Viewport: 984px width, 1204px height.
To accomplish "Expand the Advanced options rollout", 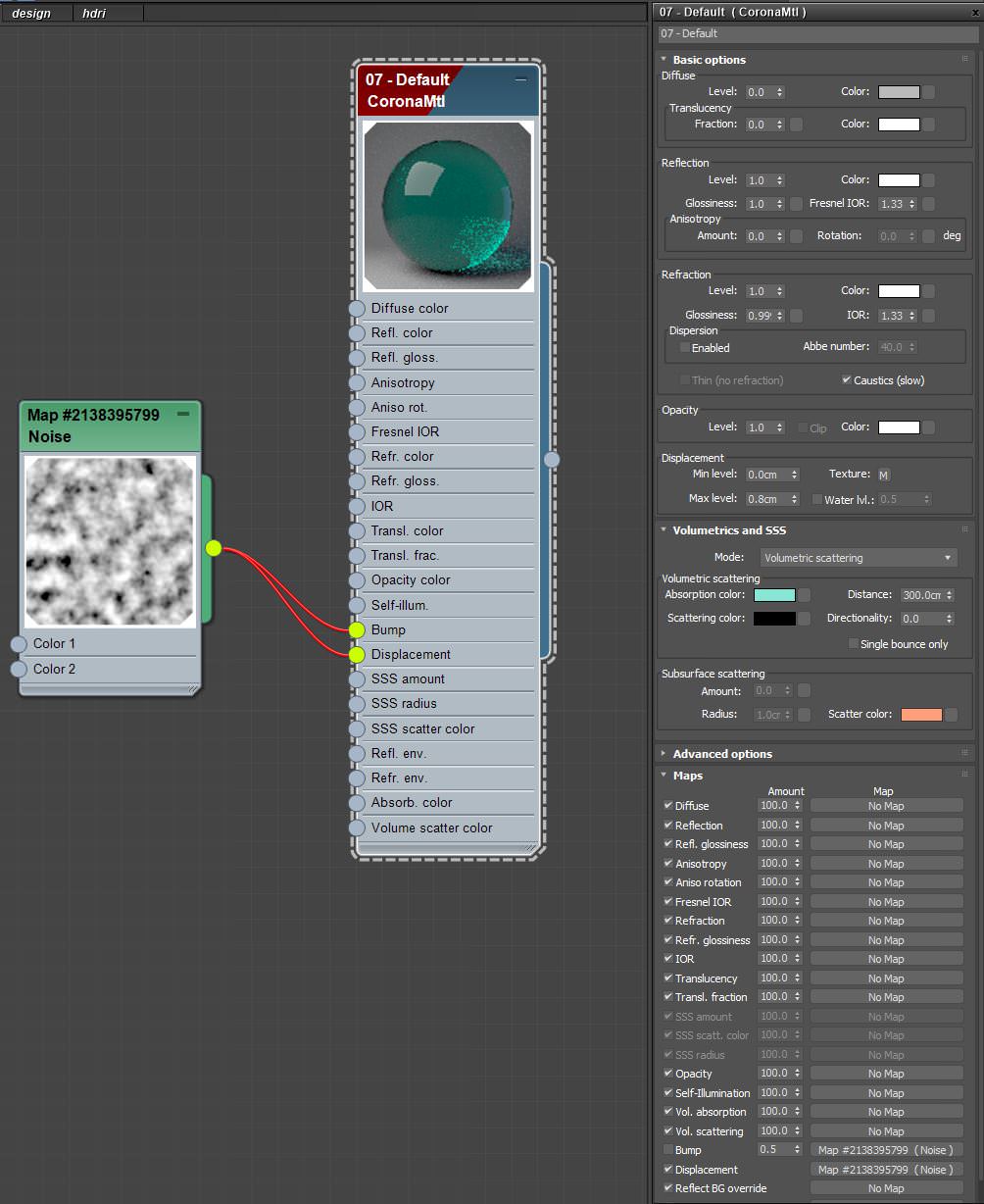I will 722,754.
